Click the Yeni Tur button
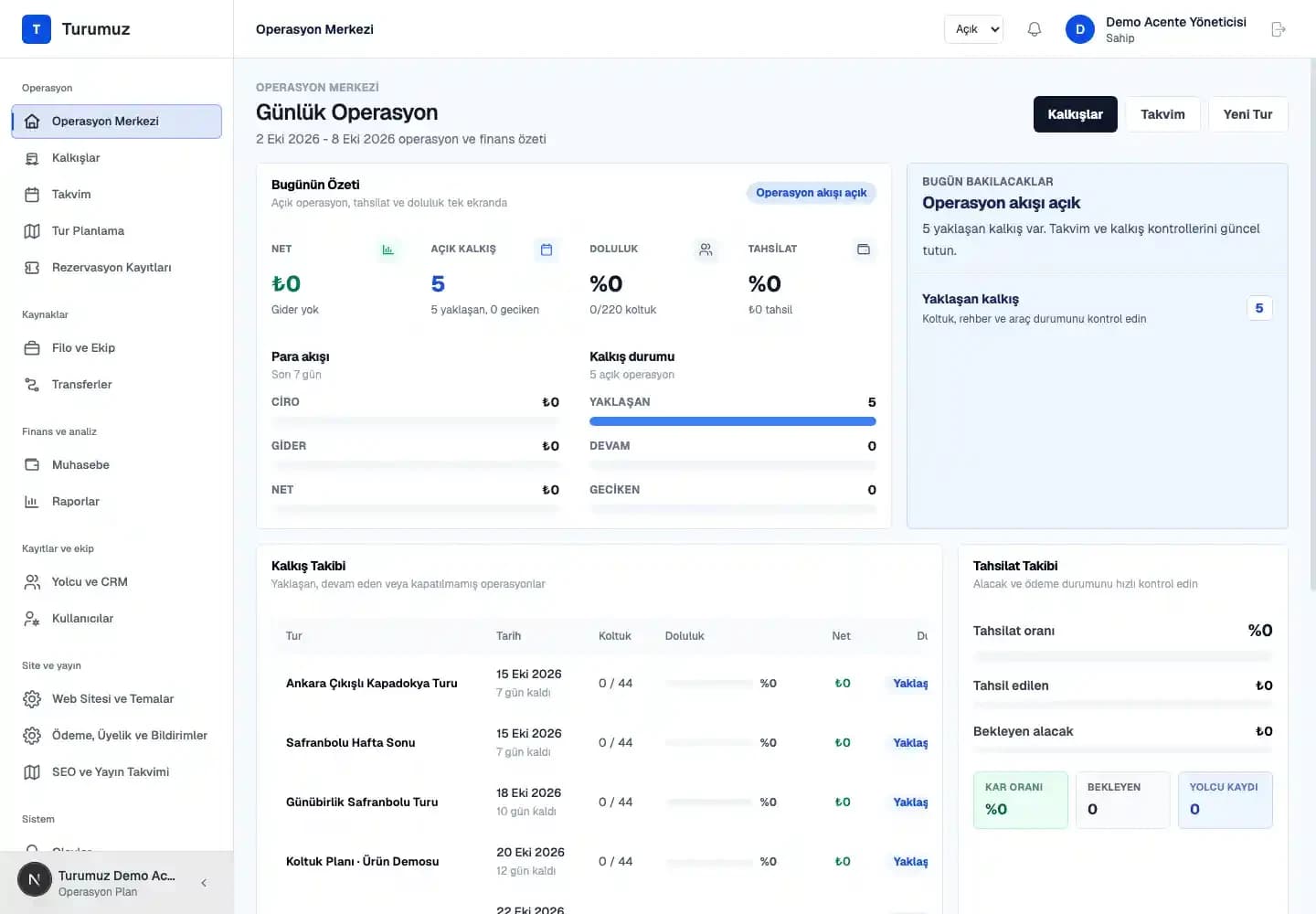 1247,114
